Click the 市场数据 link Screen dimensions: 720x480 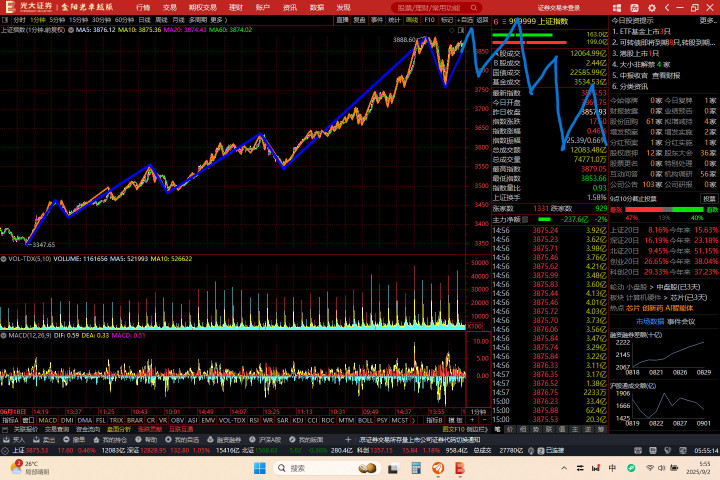[x=649, y=322]
